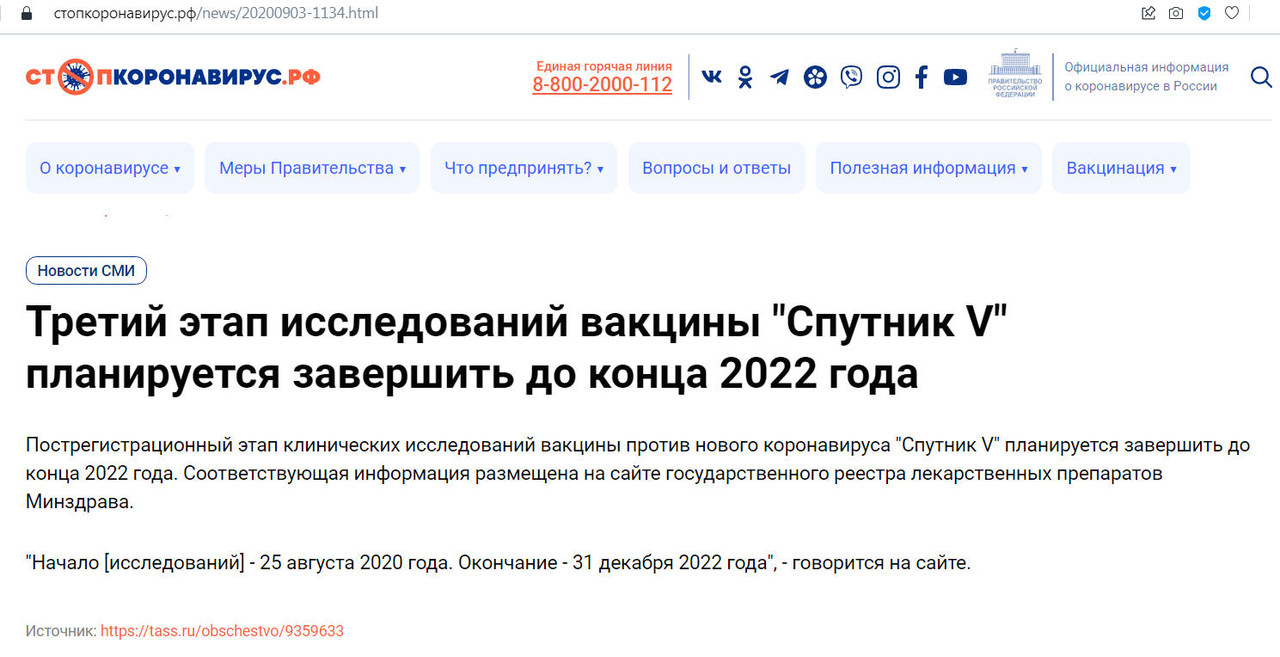Click the 'Источник:' label
Image resolution: width=1280 pixels, height=657 pixels.
(61, 631)
